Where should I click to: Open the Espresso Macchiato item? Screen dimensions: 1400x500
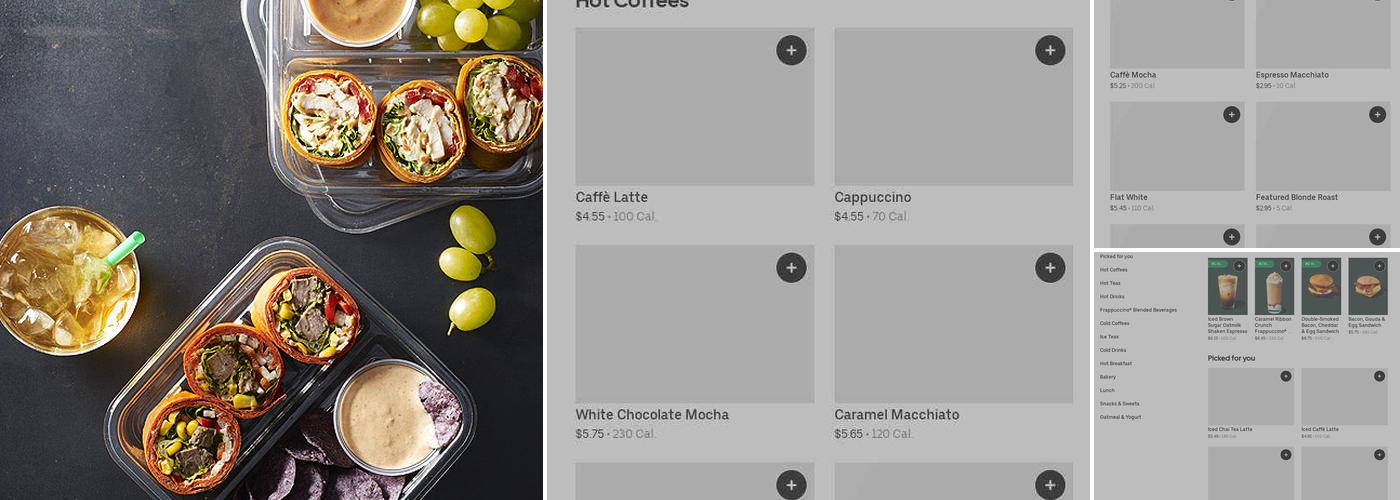tap(1292, 75)
